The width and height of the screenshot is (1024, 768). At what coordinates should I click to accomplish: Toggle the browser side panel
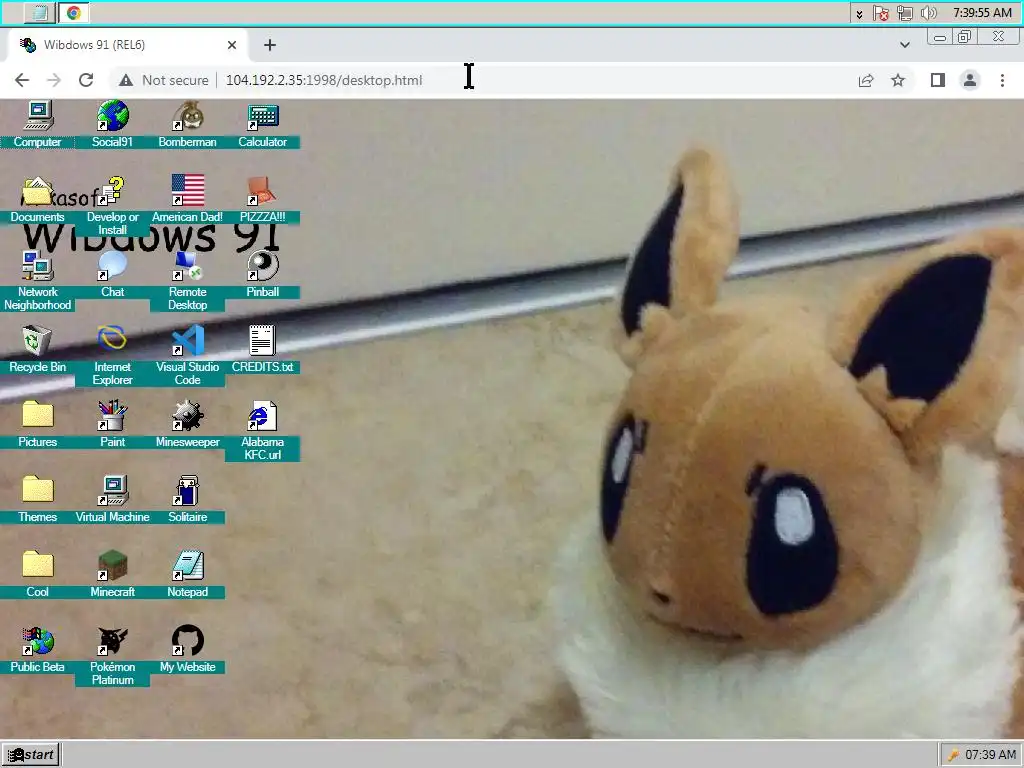938,80
